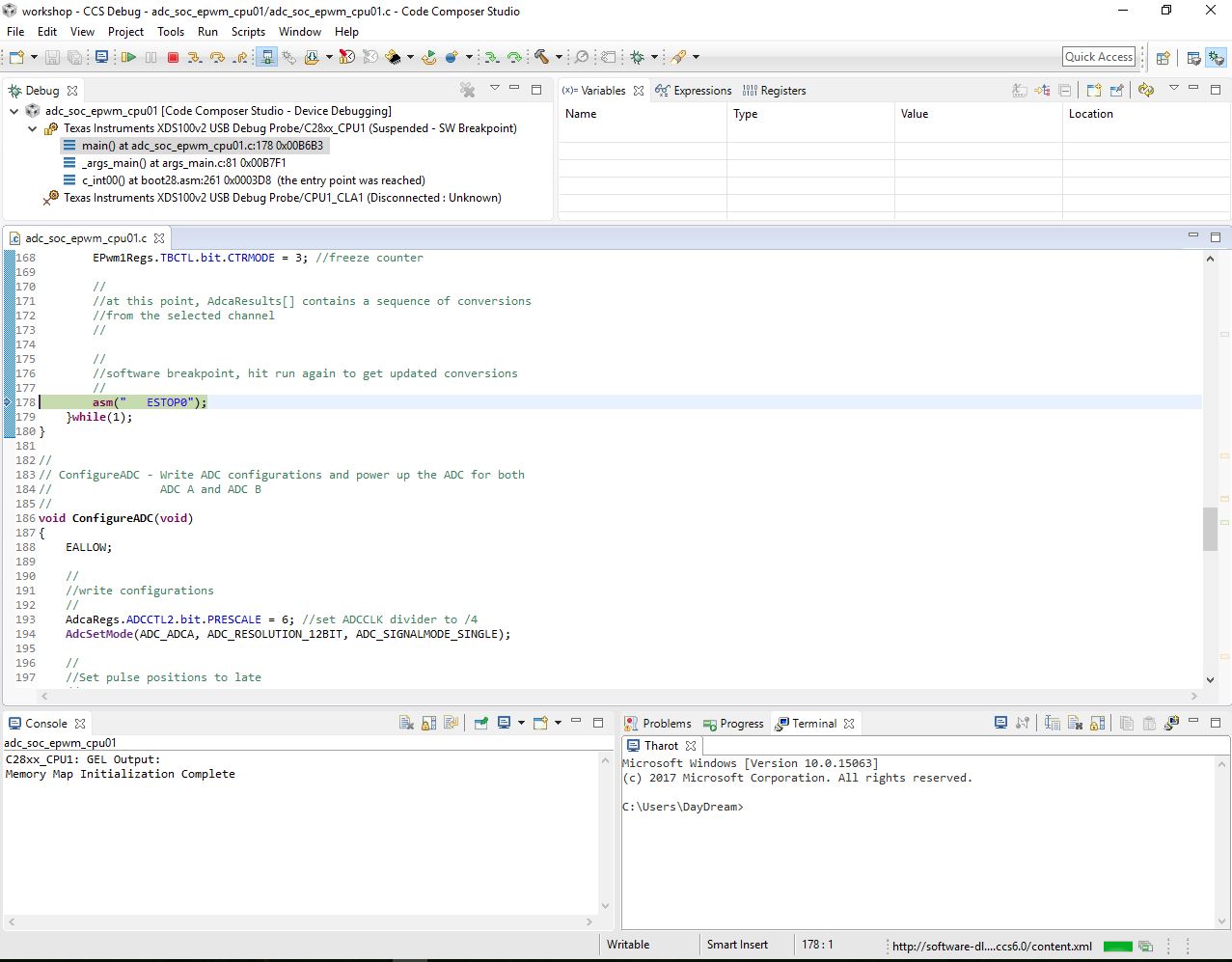Open the Scripts menu
Image resolution: width=1232 pixels, height=962 pixels.
pyautogui.click(x=248, y=31)
